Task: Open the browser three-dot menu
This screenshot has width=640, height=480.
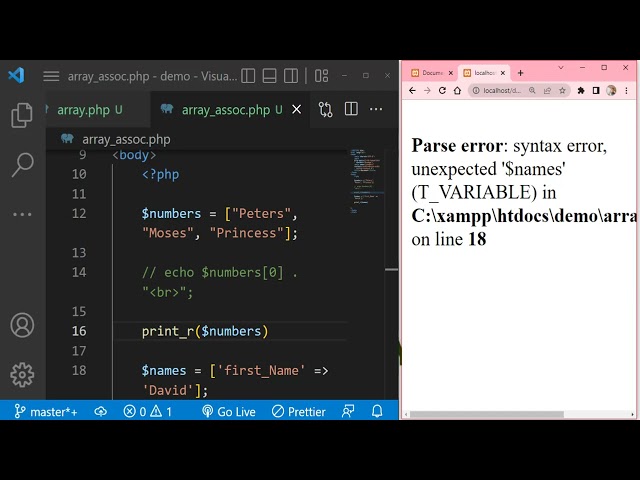Action: [x=627, y=91]
